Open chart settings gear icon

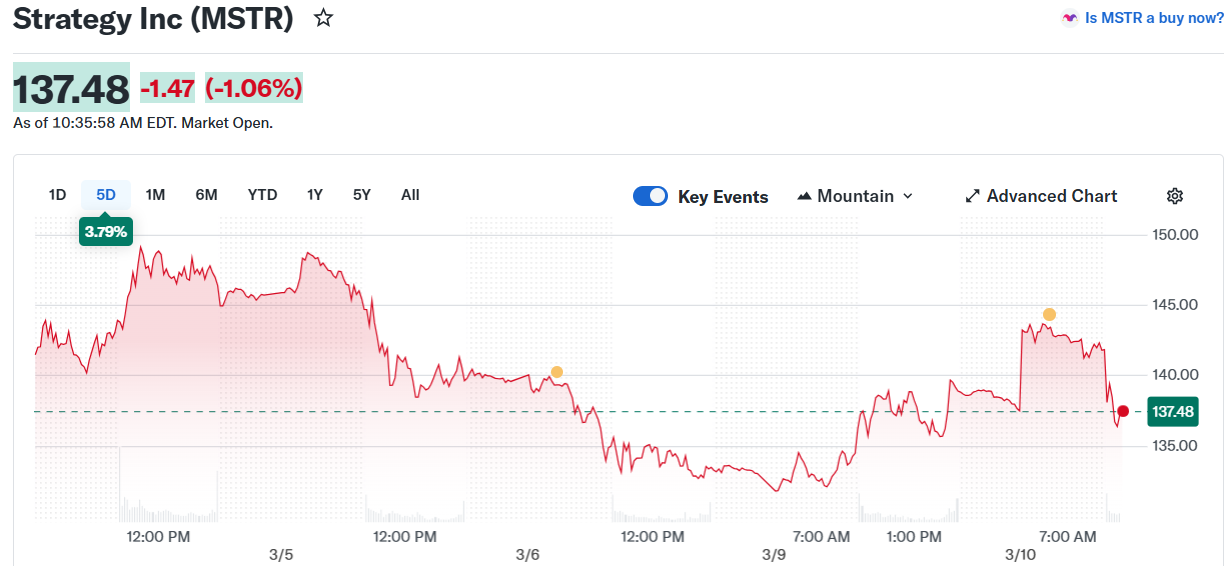tap(1175, 196)
